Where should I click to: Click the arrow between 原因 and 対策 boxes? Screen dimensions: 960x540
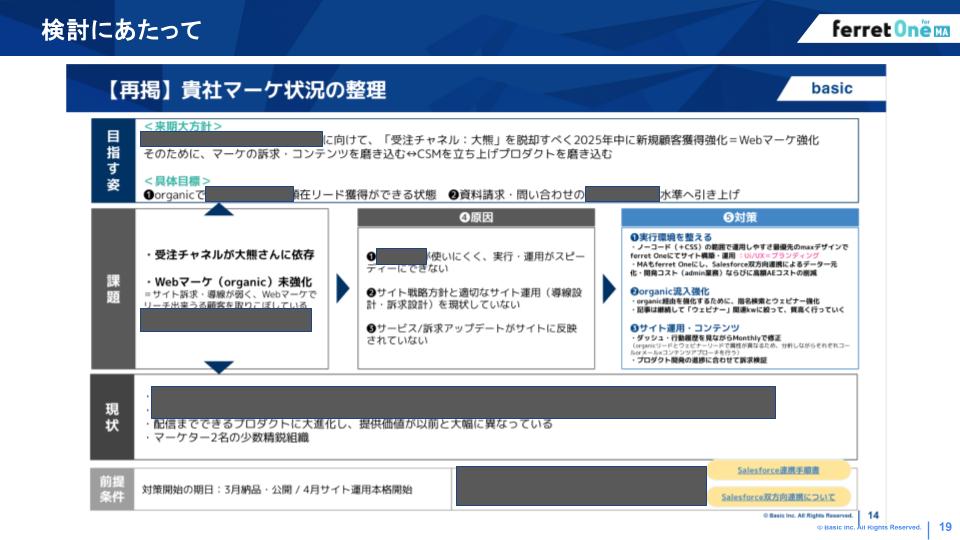coord(609,290)
